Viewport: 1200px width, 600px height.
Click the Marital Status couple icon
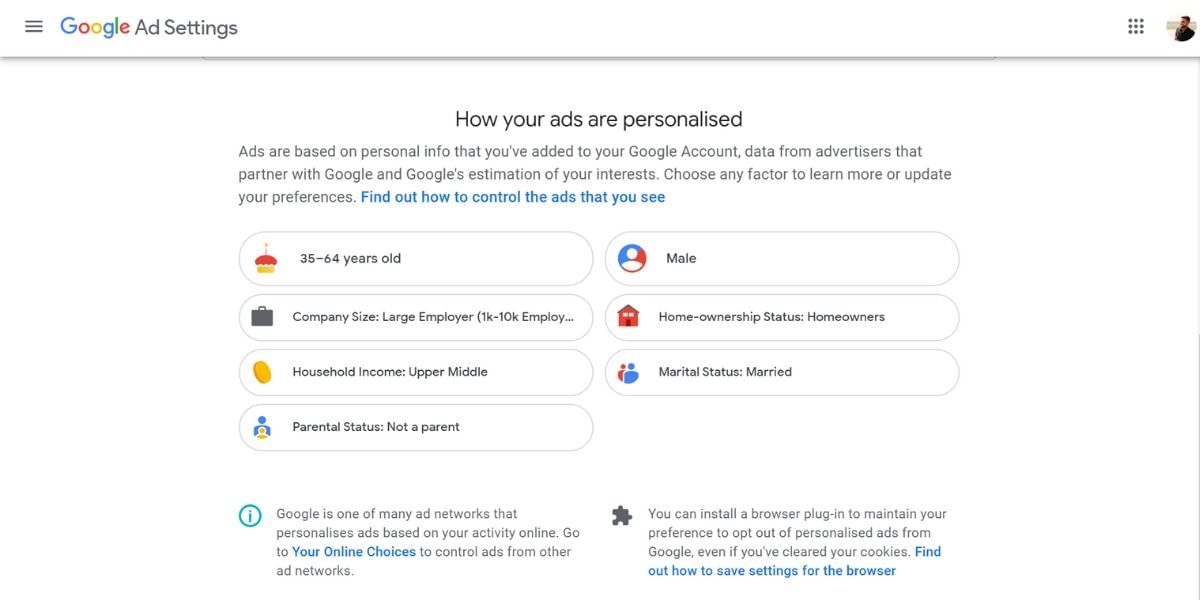point(631,371)
